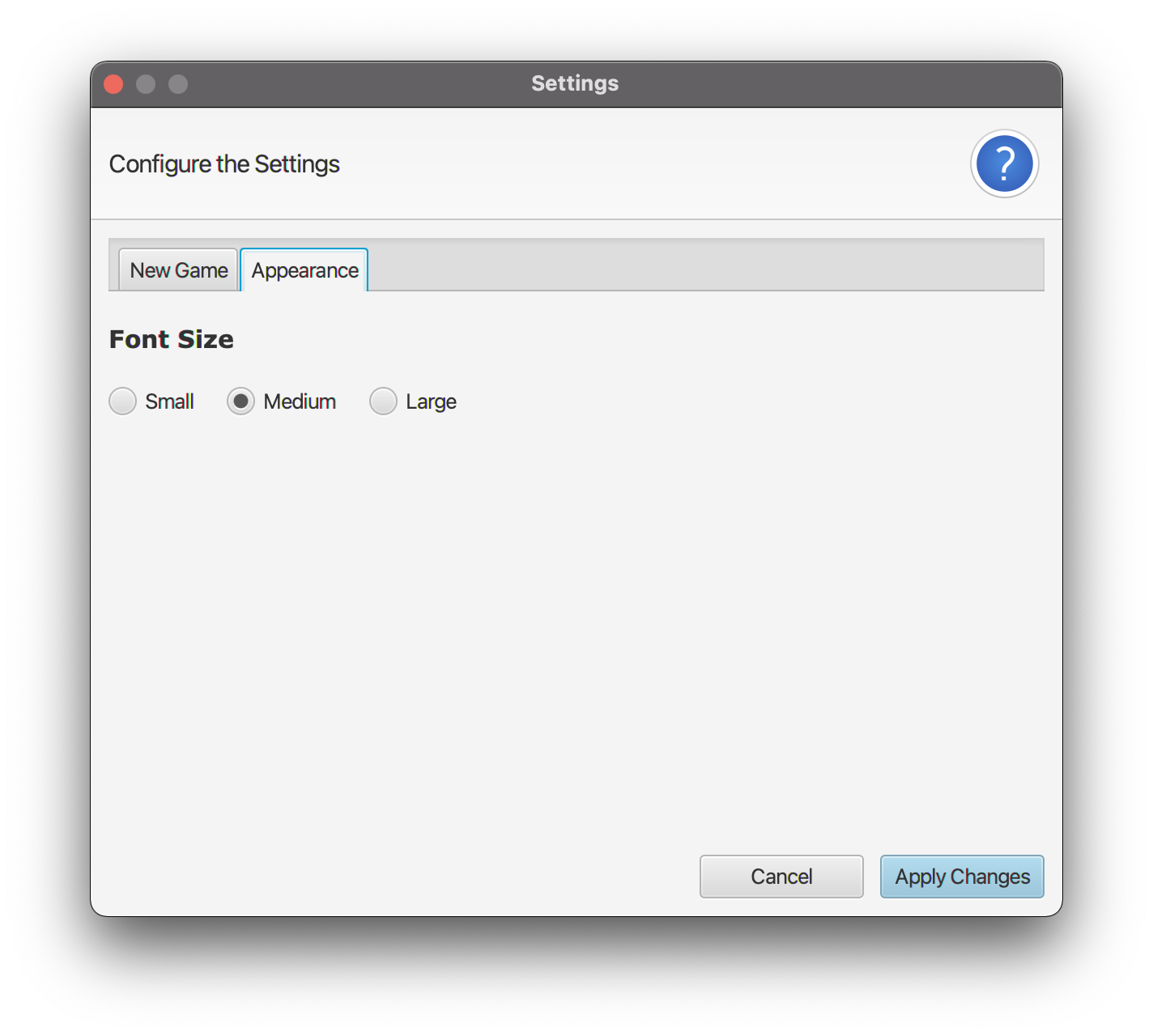Image resolution: width=1153 pixels, height=1036 pixels.
Task: Click the Settings title bar
Action: coord(575,83)
